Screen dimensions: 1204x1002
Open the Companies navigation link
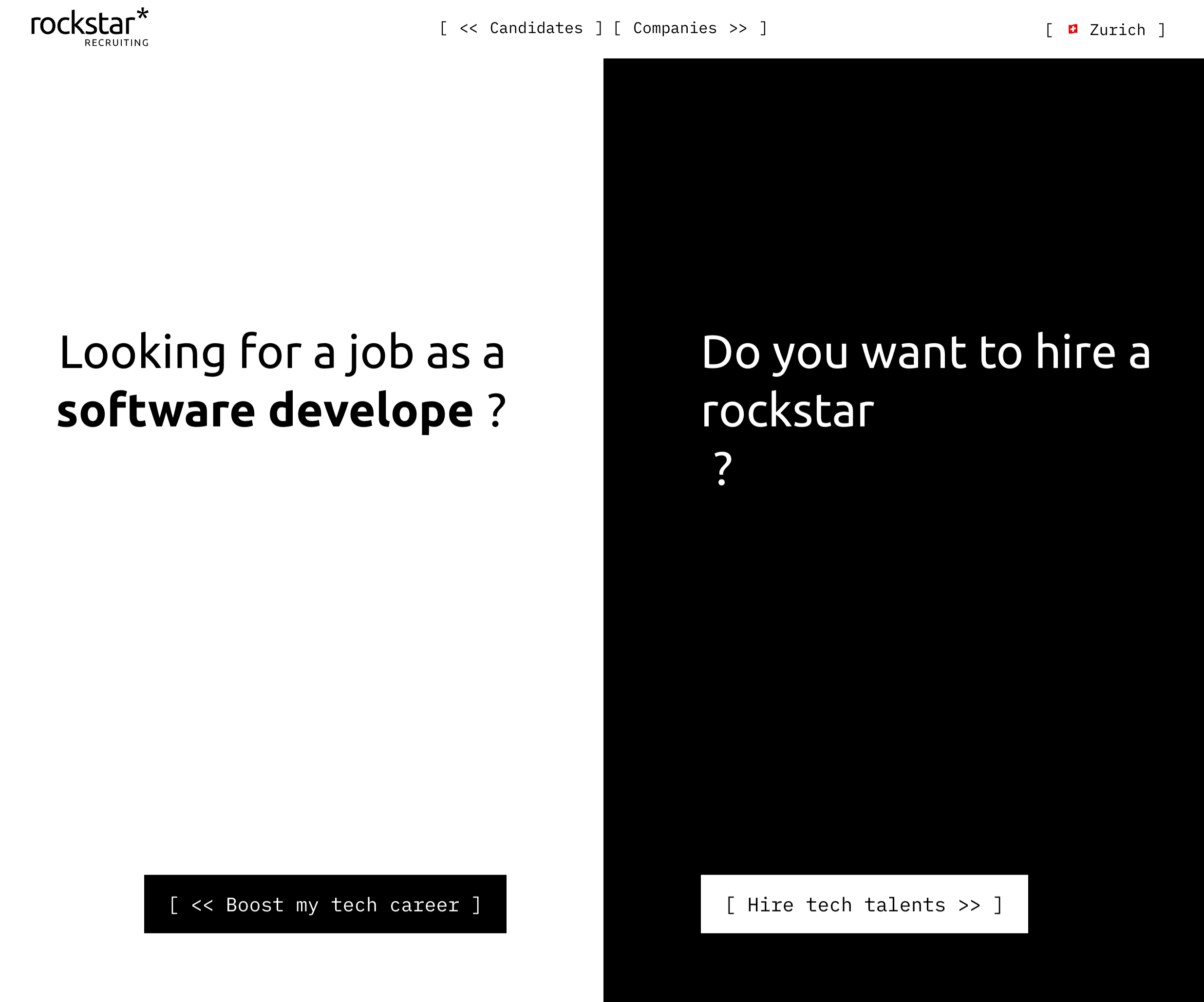pyautogui.click(x=675, y=28)
